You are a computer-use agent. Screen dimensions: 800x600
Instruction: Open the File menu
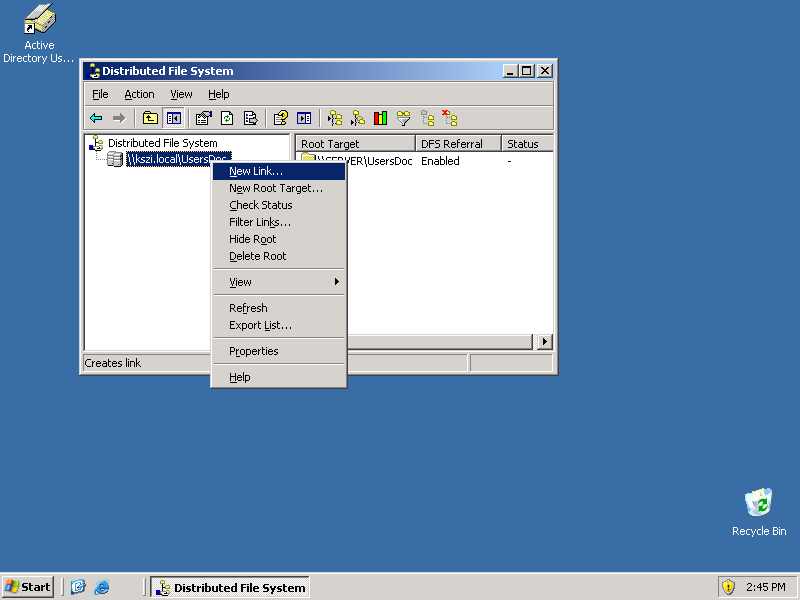[100, 94]
